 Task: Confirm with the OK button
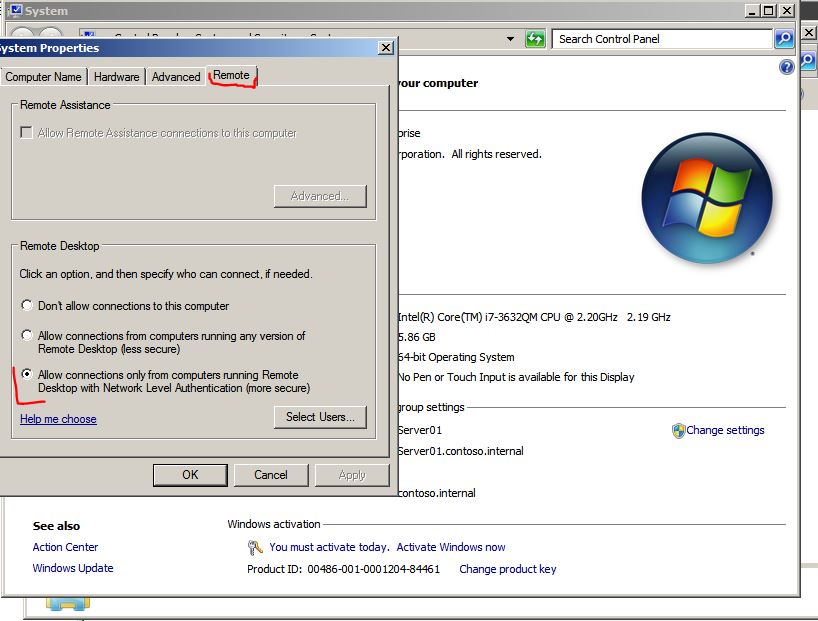pyautogui.click(x=190, y=475)
